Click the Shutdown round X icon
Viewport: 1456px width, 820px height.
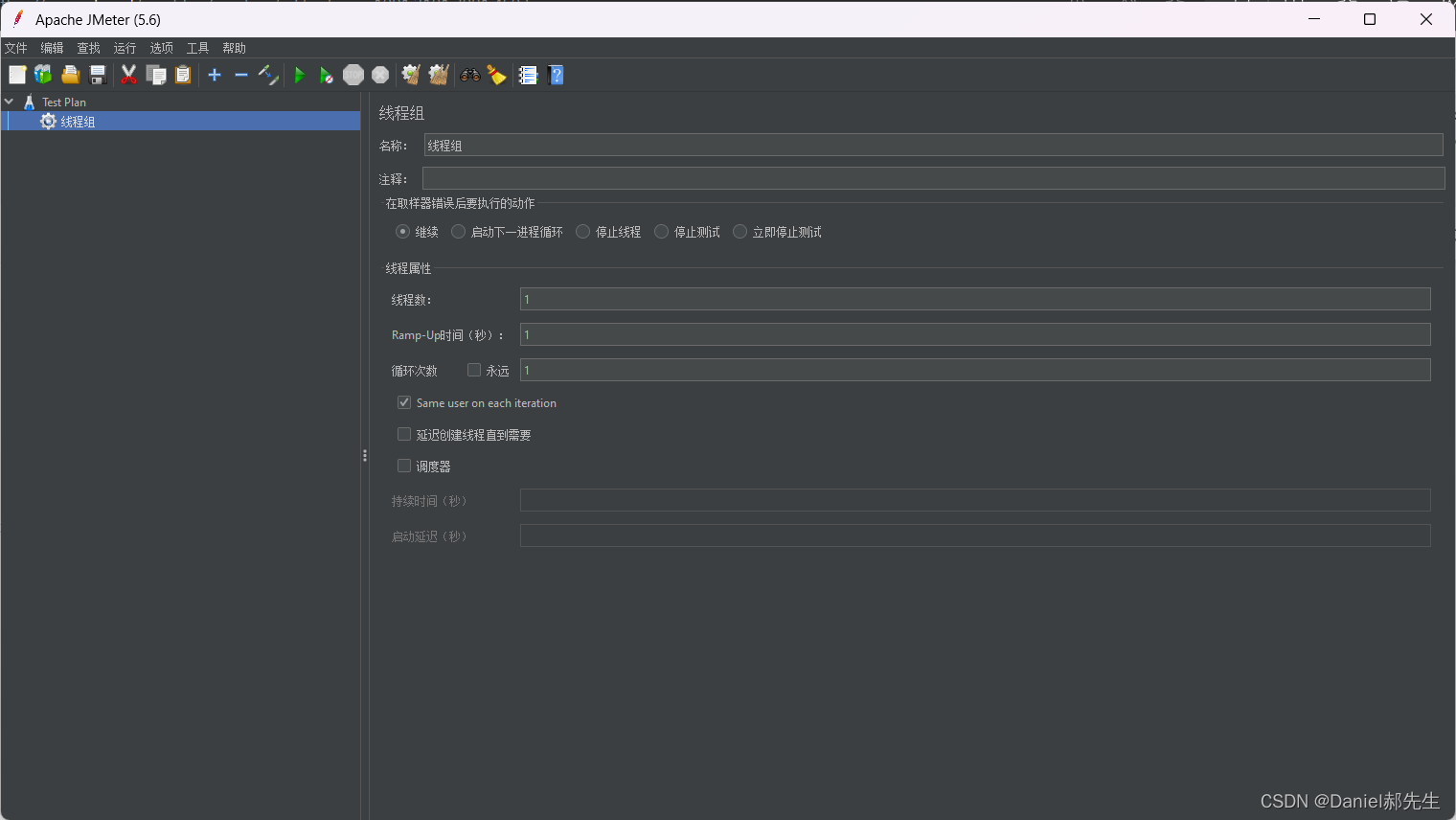(380, 75)
